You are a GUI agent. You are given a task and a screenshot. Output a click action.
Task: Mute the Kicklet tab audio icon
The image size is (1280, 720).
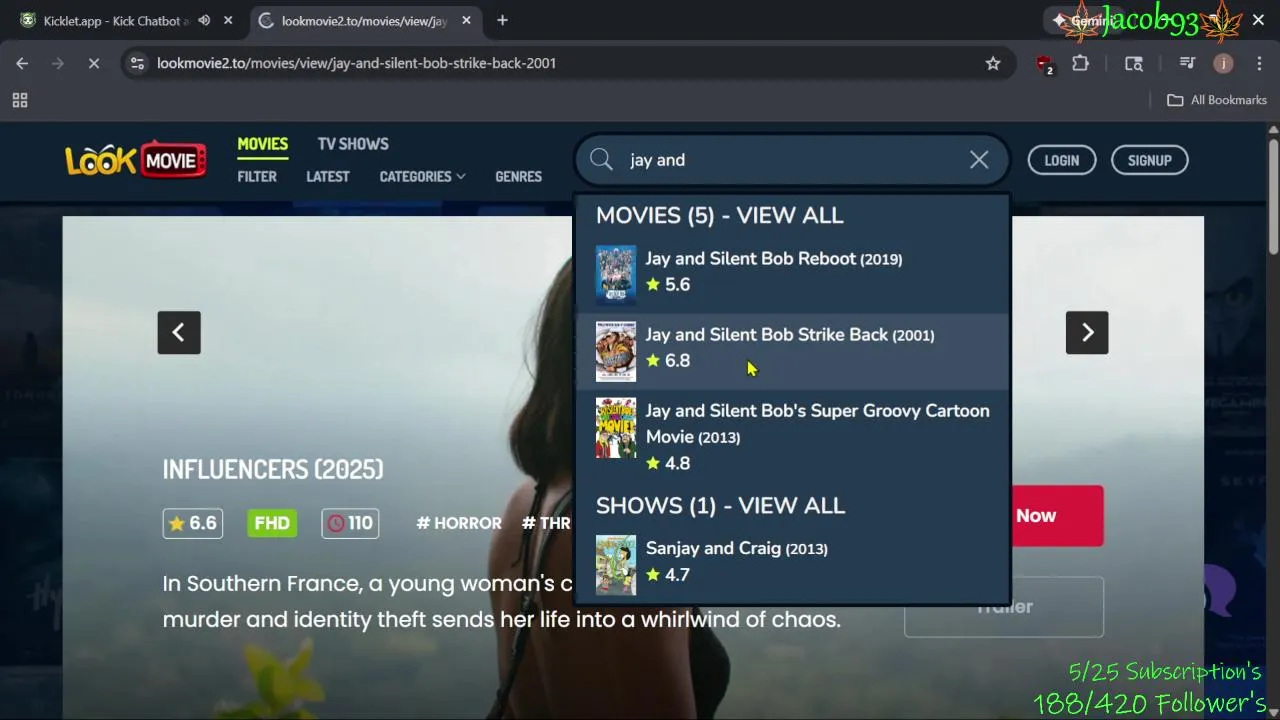tap(204, 20)
